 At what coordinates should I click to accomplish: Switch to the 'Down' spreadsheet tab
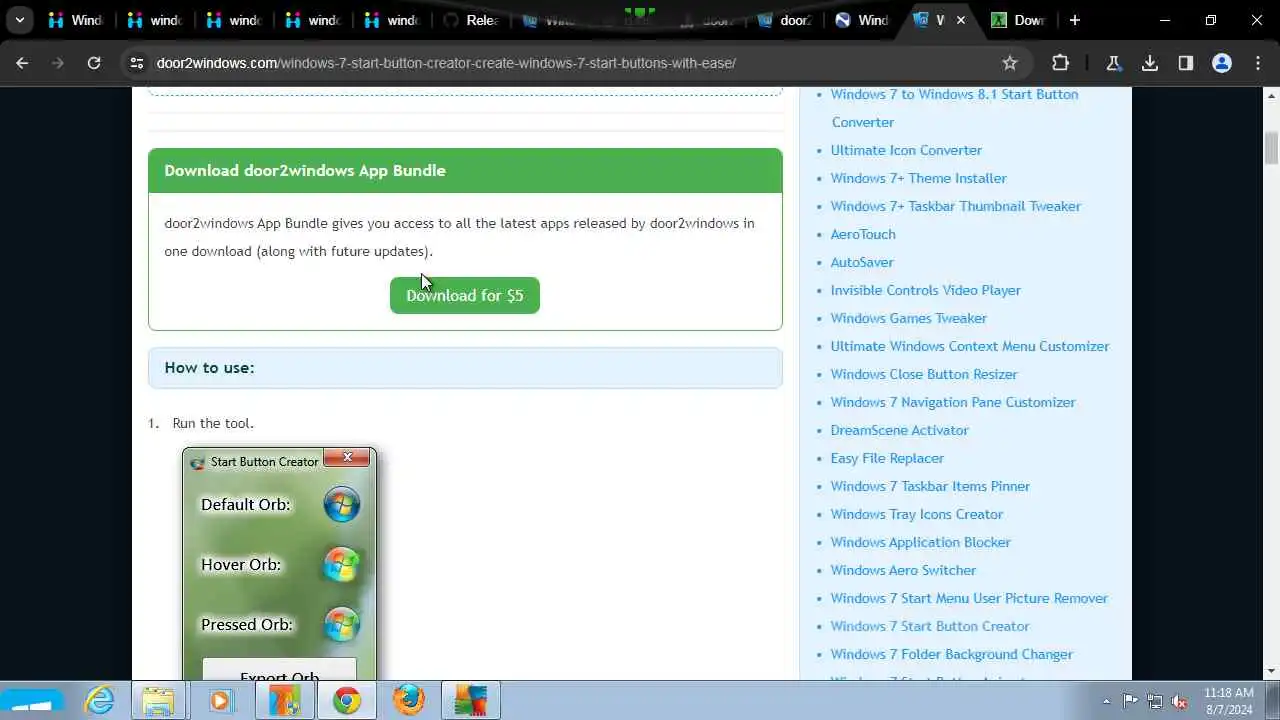(1018, 20)
